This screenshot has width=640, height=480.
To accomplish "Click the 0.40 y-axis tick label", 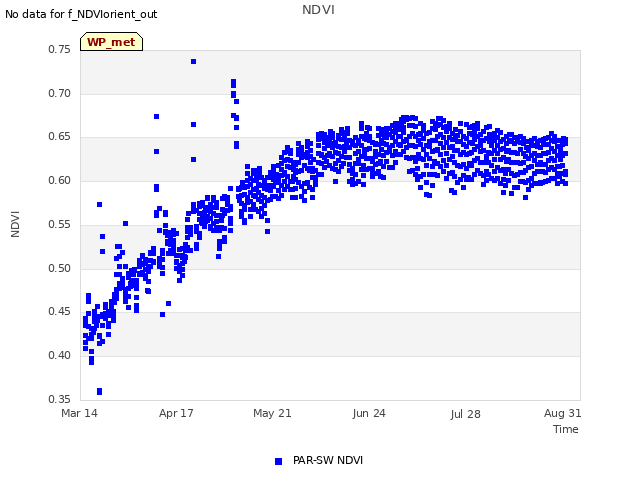I will tap(59, 355).
